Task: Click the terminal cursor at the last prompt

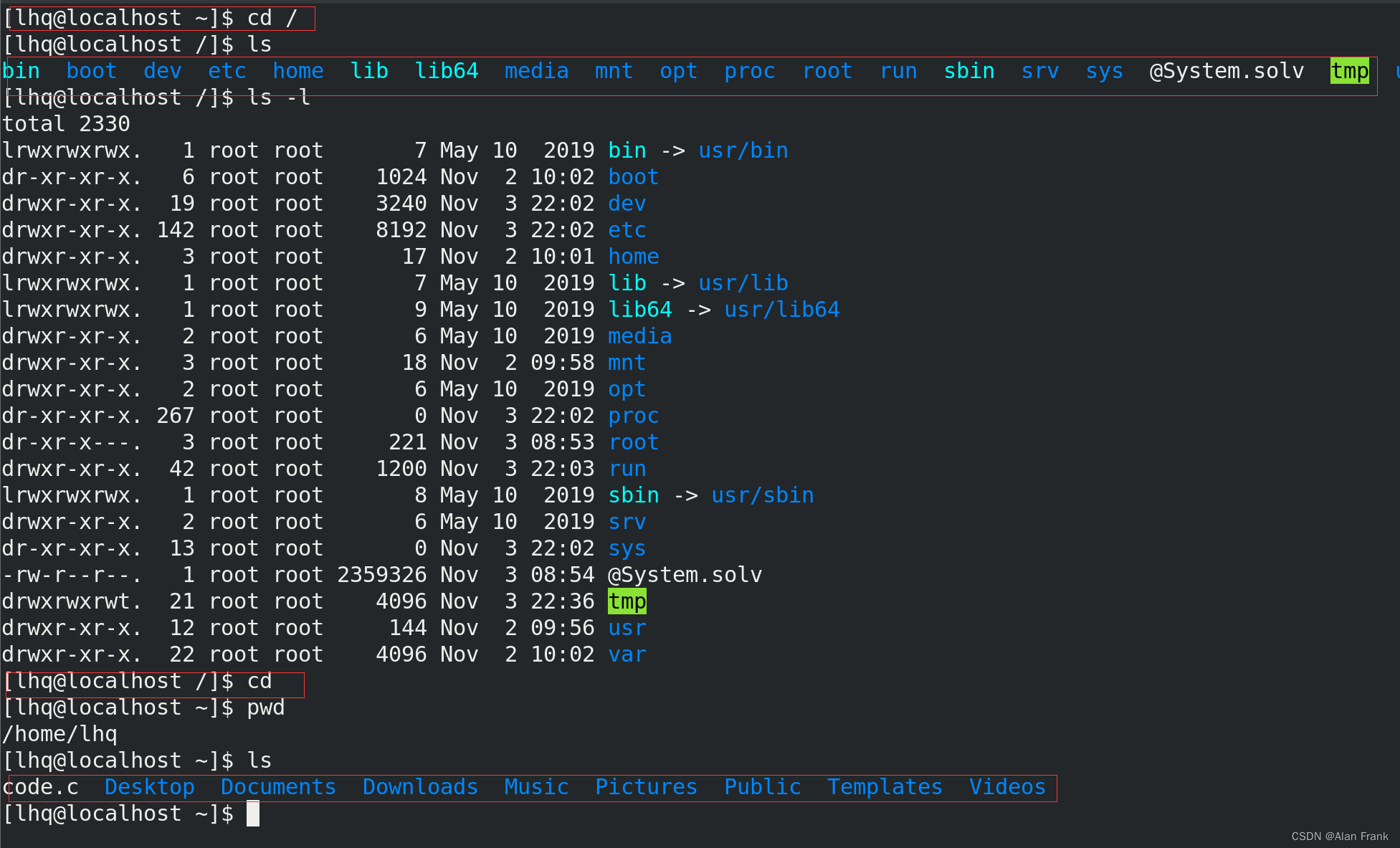Action: click(x=253, y=814)
